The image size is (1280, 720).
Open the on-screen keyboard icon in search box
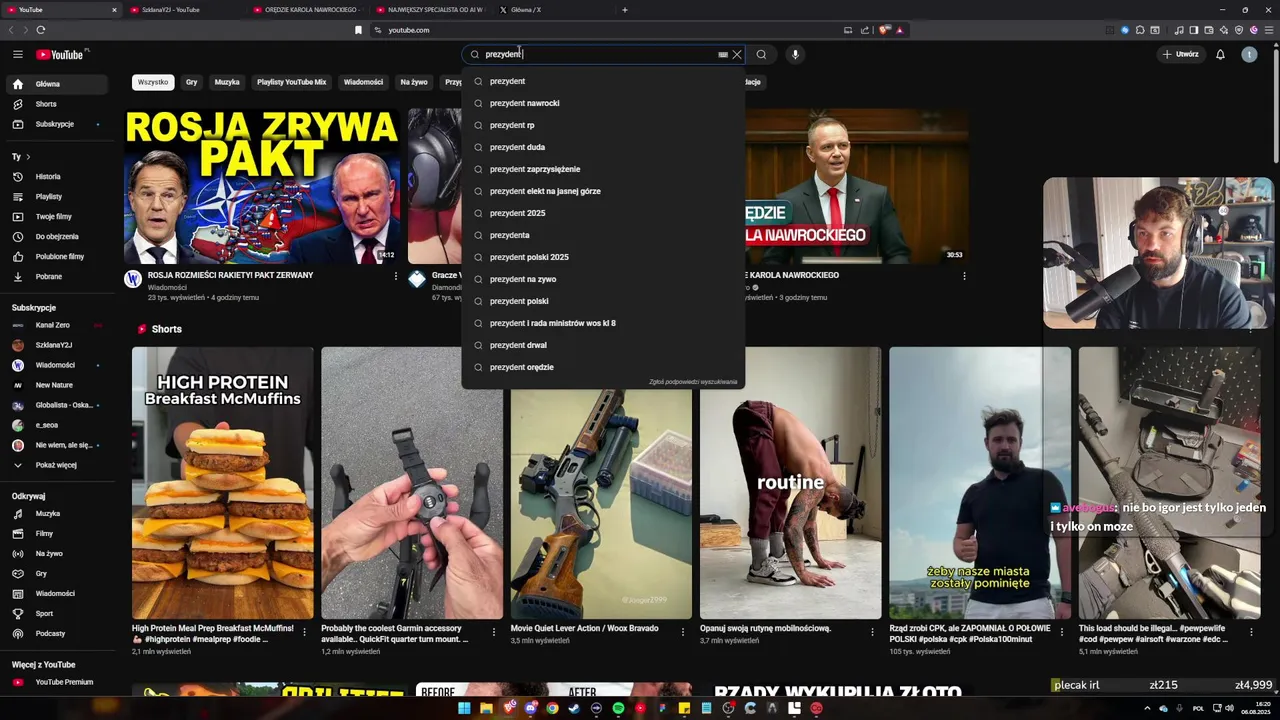723,55
